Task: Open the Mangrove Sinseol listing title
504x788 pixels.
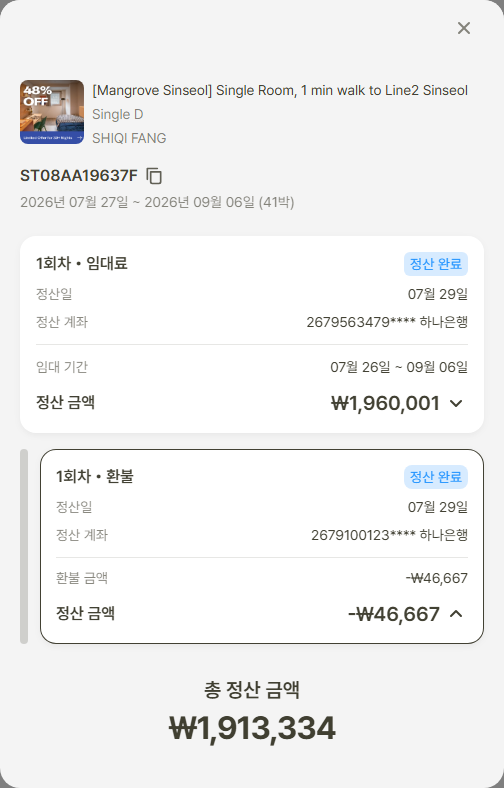Action: [280, 90]
